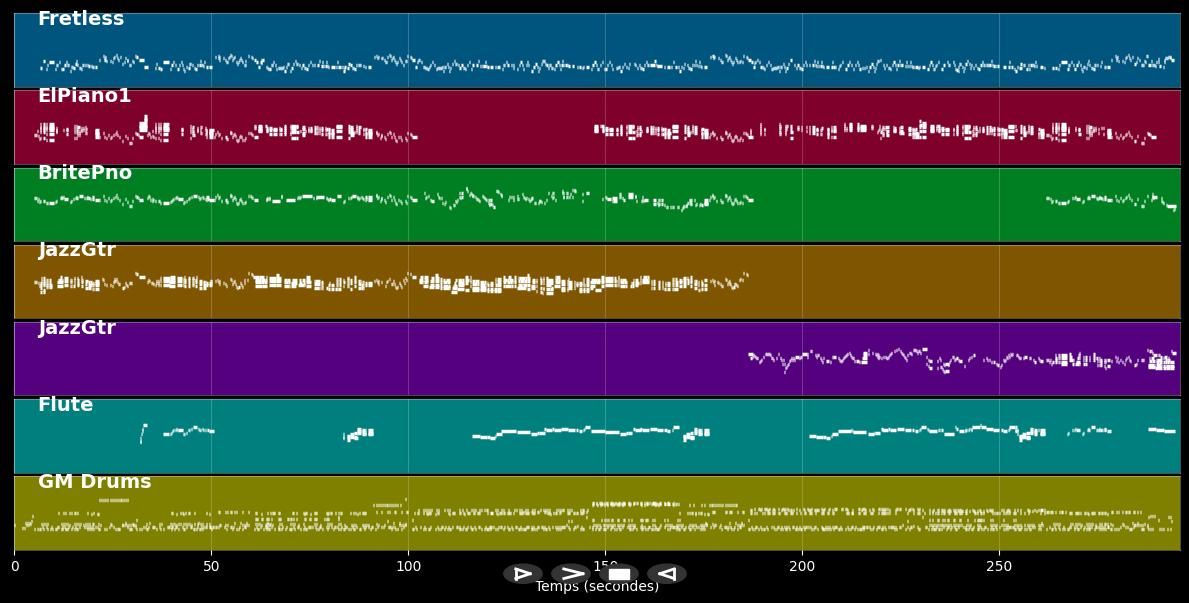Screen dimensions: 1189x603
Task: Jump to the 250 second axis tick
Action: pyautogui.click(x=999, y=566)
